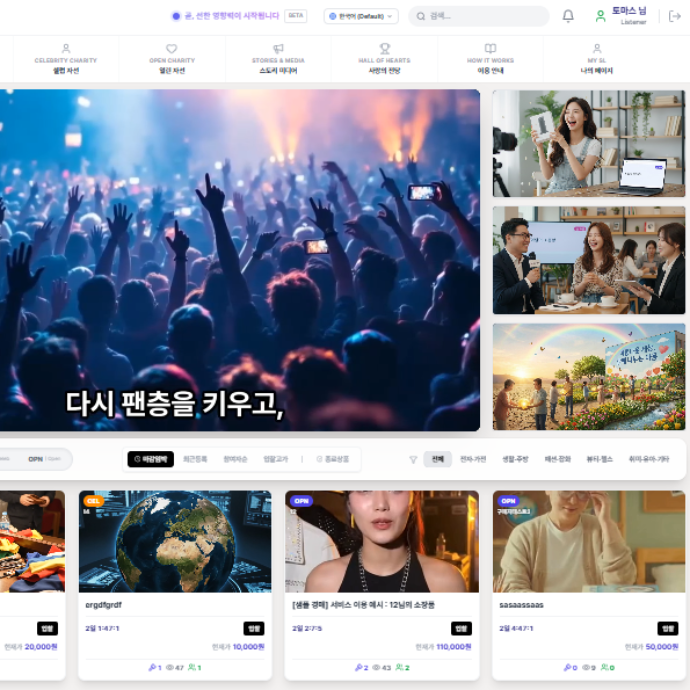This screenshot has height=690, width=690.
Task: Click bid count icon on 110,000원 card
Action: (359, 668)
